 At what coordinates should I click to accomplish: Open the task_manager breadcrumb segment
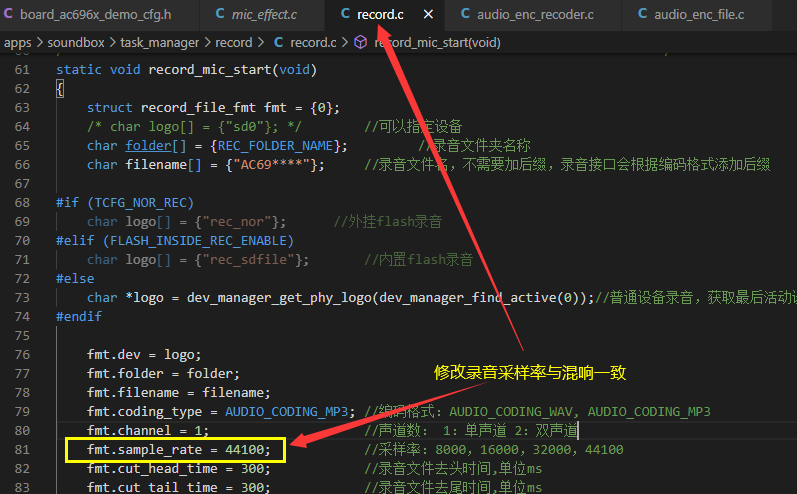click(x=160, y=43)
